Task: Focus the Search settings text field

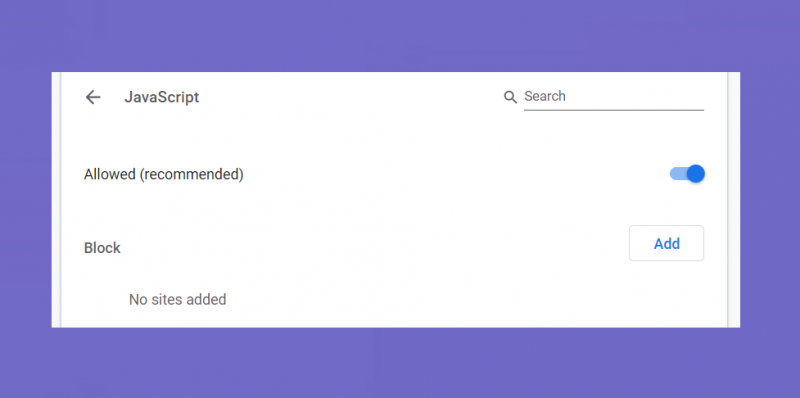Action: coord(614,96)
